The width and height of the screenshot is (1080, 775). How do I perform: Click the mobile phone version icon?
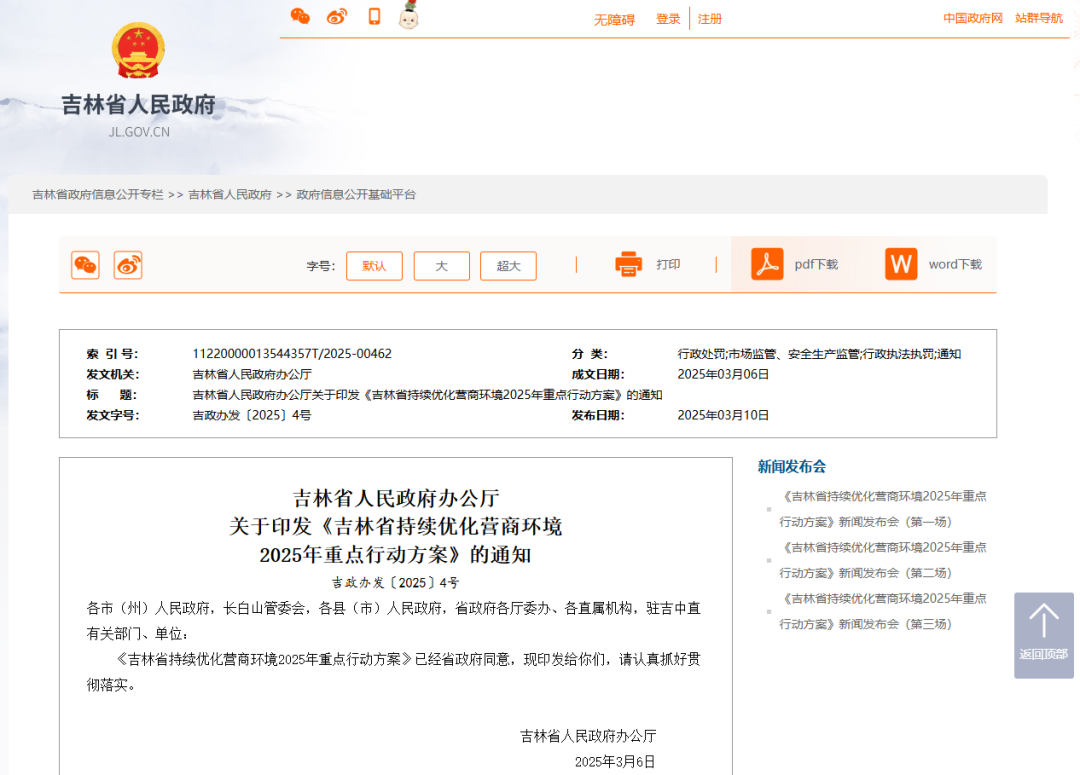373,16
